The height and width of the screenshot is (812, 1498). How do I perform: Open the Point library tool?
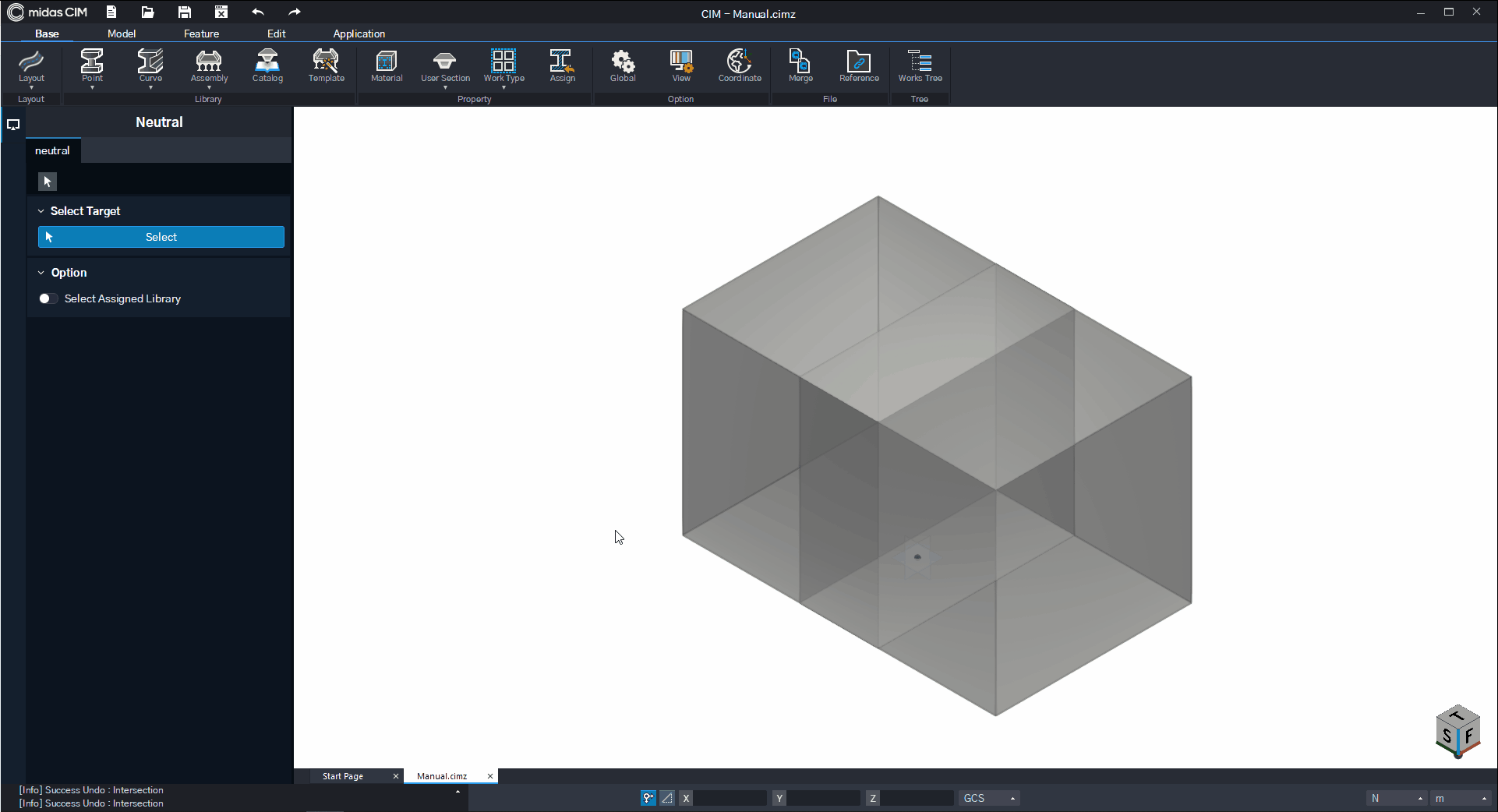point(92,65)
